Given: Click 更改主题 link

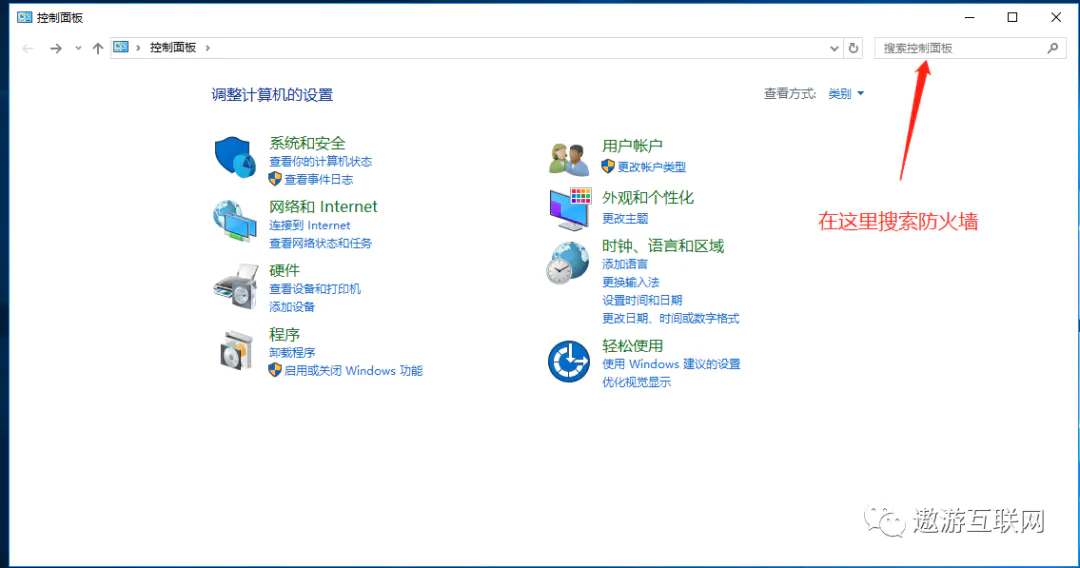Looking at the screenshot, I should [625, 218].
